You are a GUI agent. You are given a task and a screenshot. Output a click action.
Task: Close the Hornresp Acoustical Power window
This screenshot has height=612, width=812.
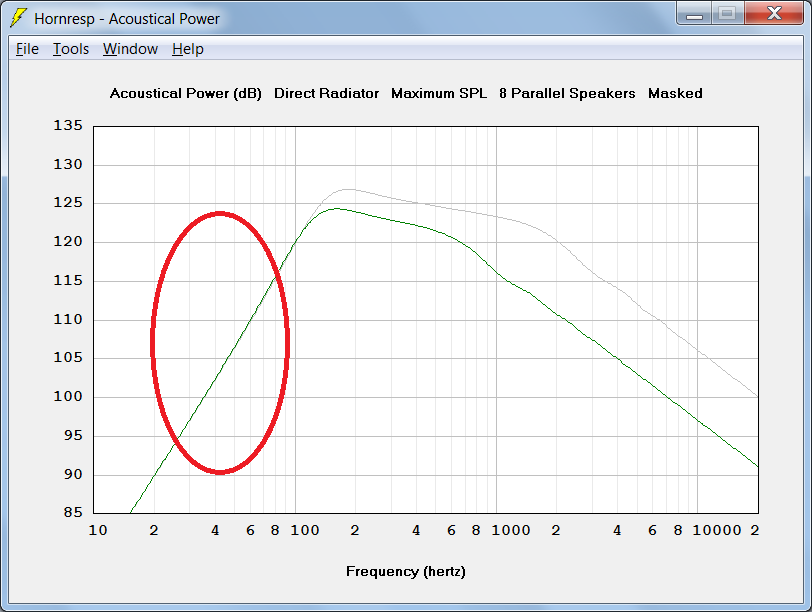pos(774,13)
